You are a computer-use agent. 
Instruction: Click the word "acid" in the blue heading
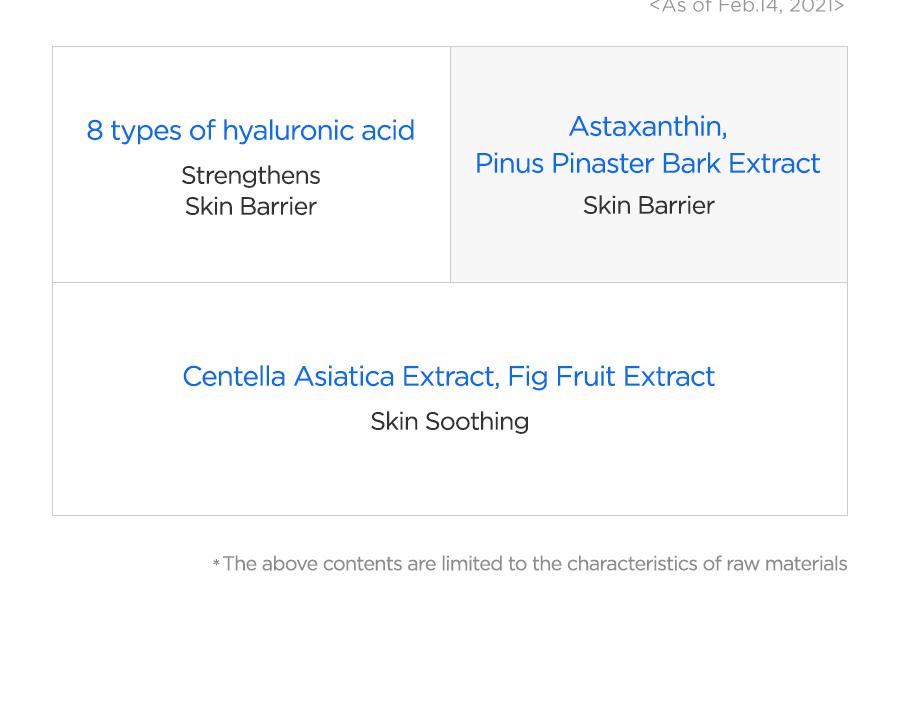(x=388, y=130)
